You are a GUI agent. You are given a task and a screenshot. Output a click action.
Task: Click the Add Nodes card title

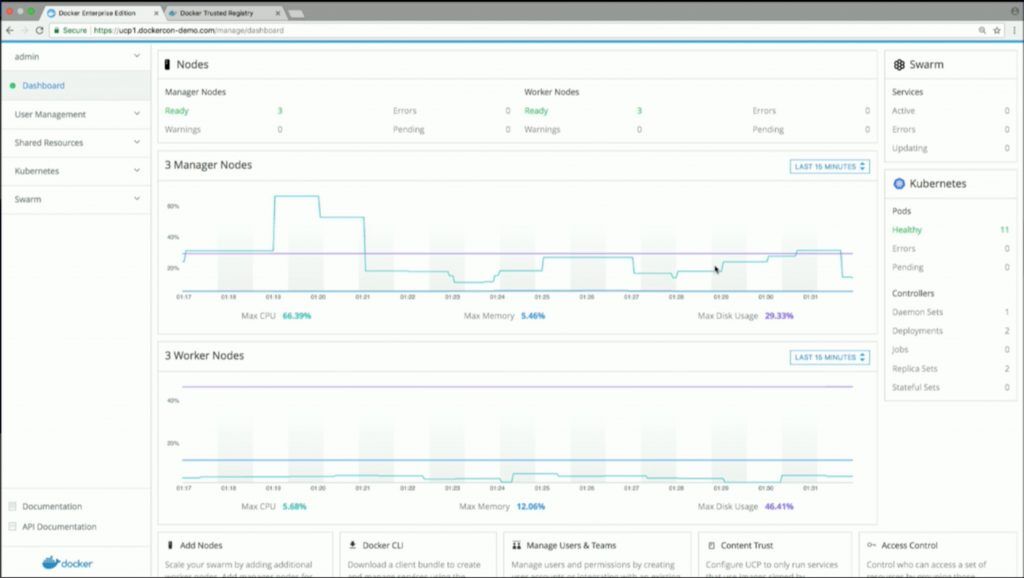click(x=201, y=545)
